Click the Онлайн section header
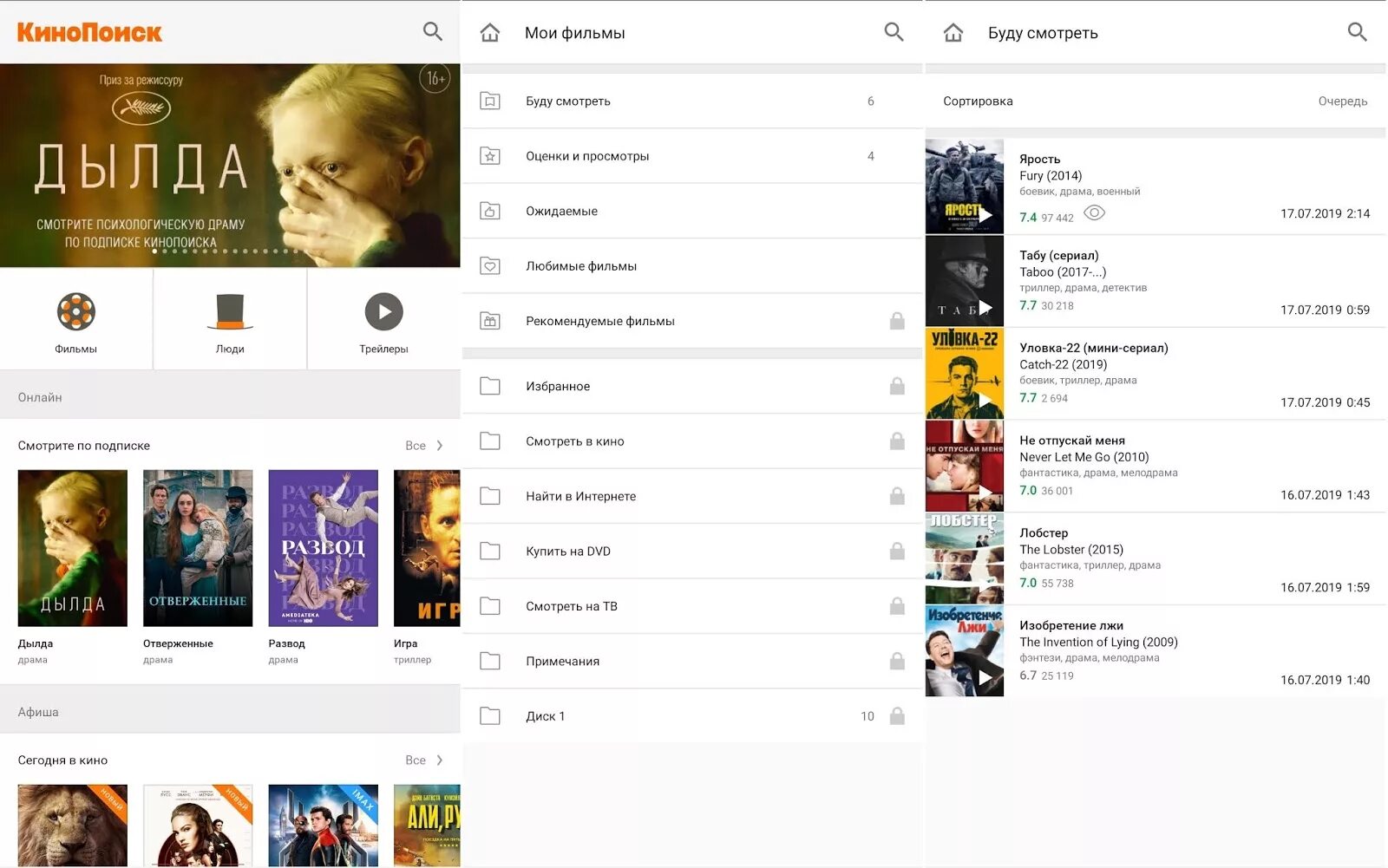 [230, 397]
